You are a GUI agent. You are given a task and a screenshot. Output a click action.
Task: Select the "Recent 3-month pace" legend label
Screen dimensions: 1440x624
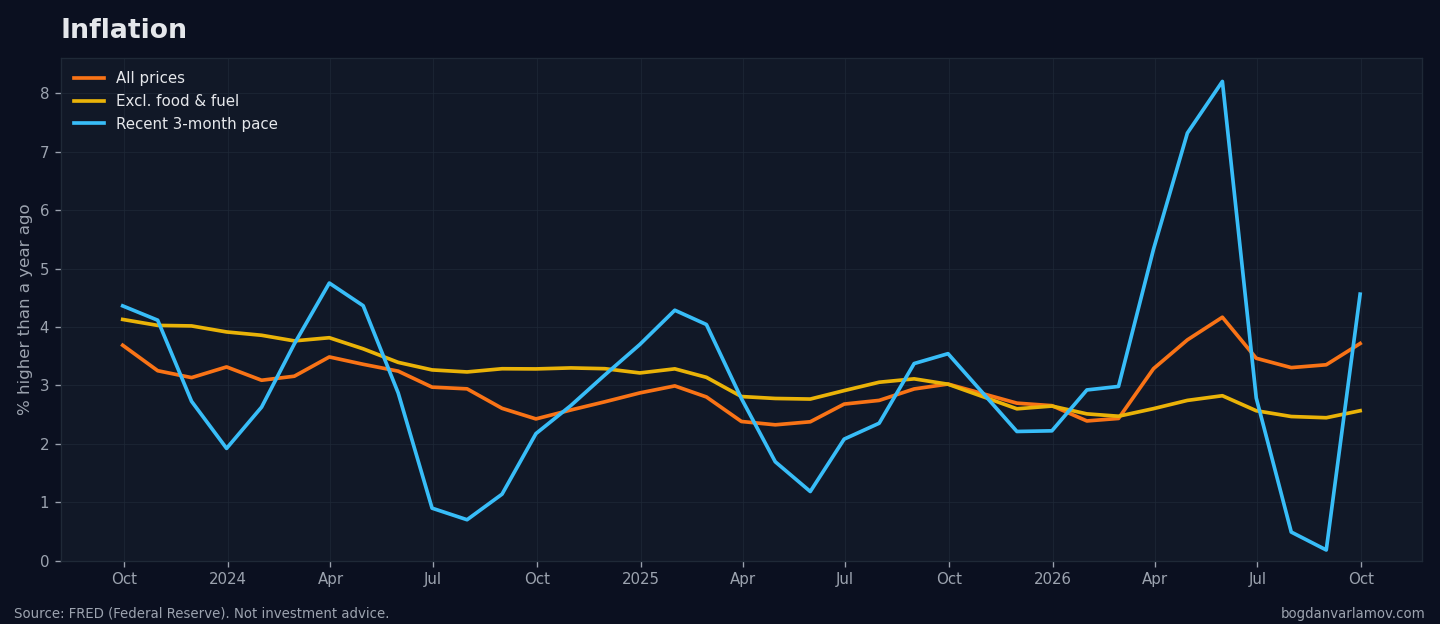(x=197, y=124)
